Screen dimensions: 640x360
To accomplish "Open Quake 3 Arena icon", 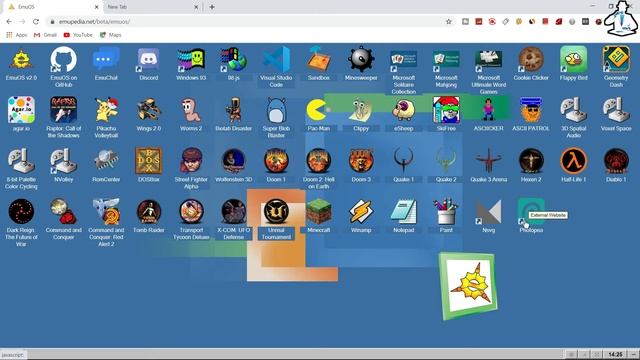I will point(488,161).
